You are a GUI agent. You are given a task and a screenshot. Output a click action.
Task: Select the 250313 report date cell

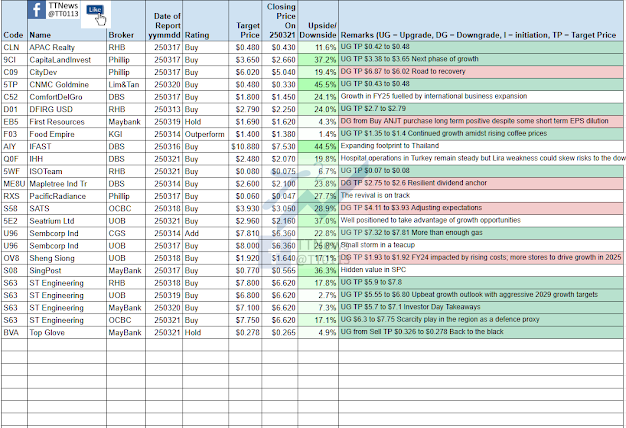point(164,109)
